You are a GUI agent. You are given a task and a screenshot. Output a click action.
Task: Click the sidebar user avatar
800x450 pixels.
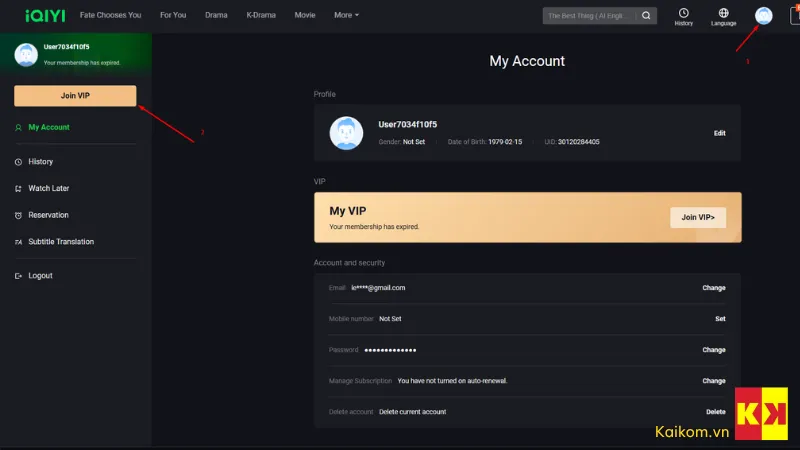click(x=26, y=55)
